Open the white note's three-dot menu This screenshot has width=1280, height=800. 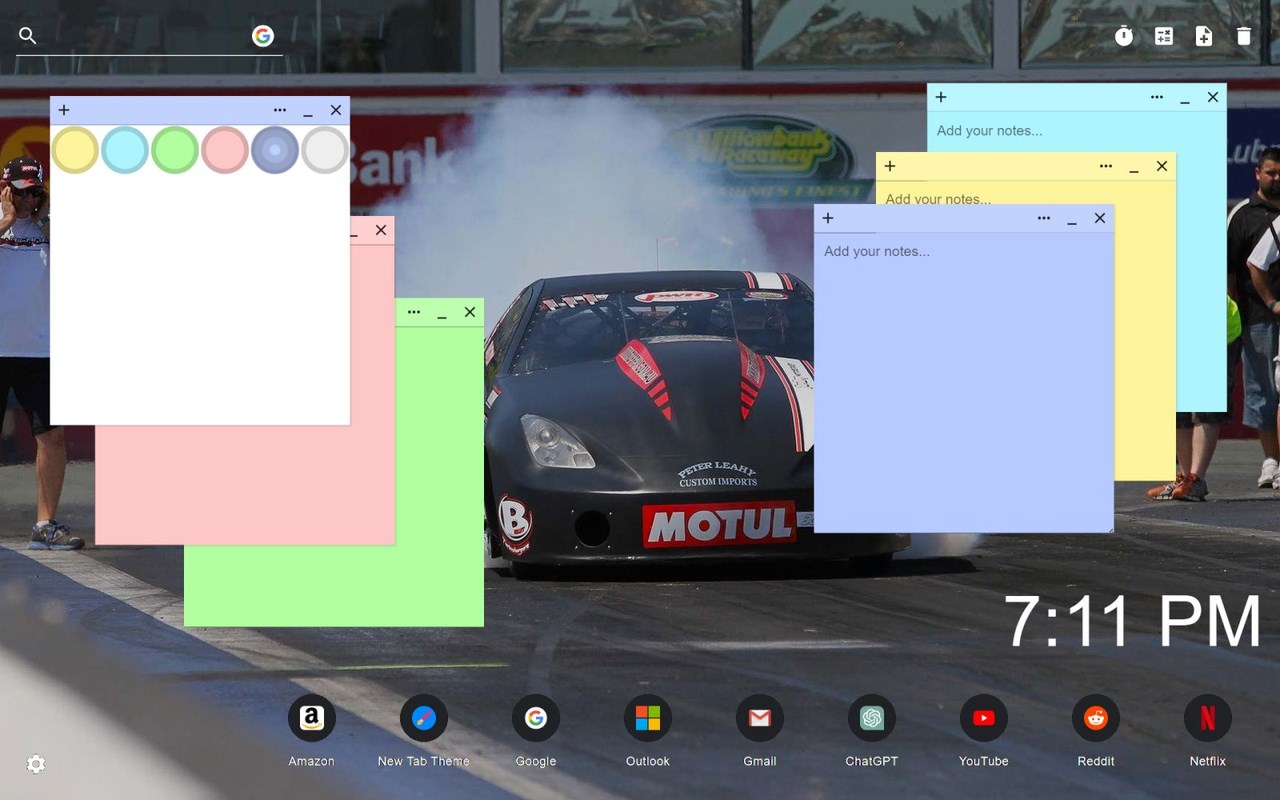click(x=280, y=110)
